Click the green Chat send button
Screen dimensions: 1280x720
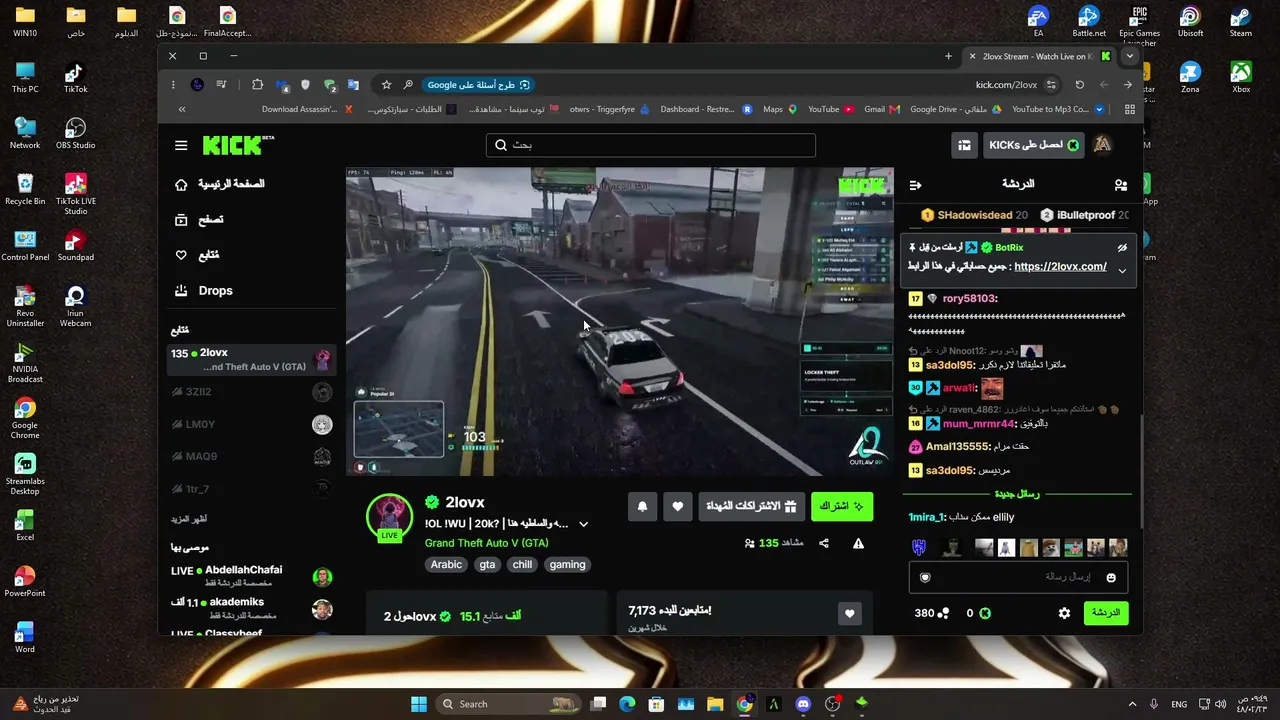(1106, 613)
